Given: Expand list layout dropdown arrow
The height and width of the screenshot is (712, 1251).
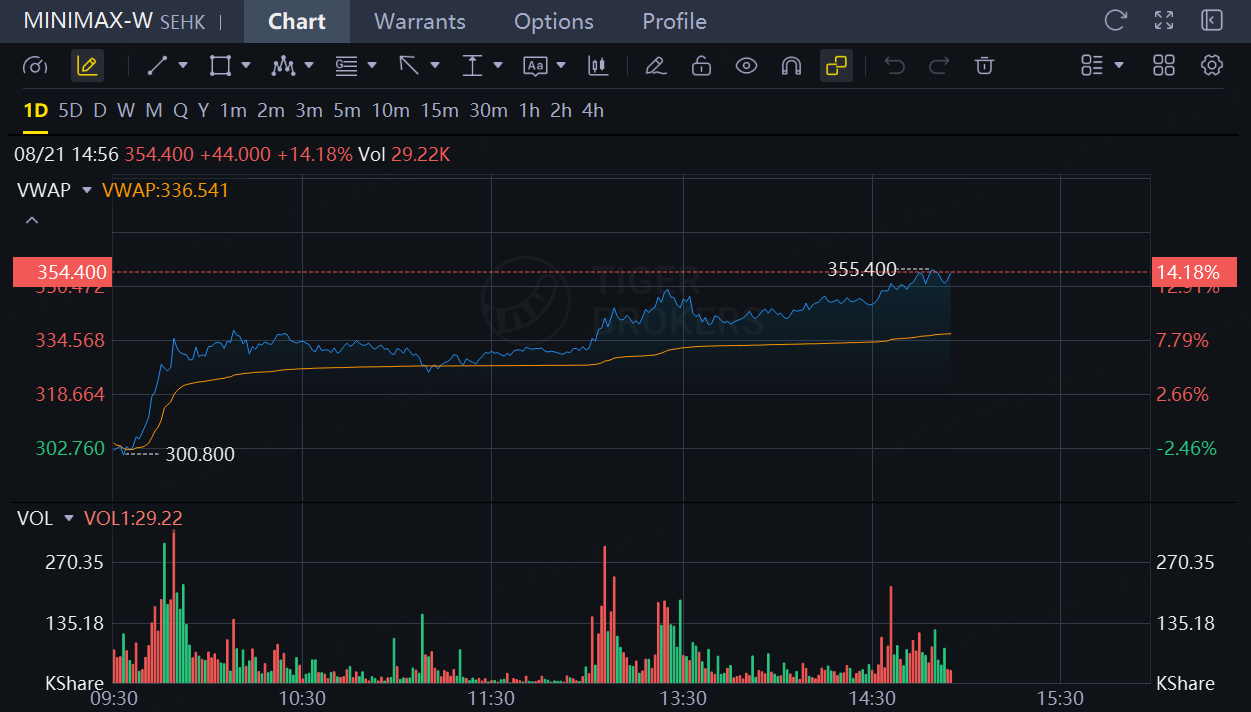Looking at the screenshot, I should (x=1119, y=66).
